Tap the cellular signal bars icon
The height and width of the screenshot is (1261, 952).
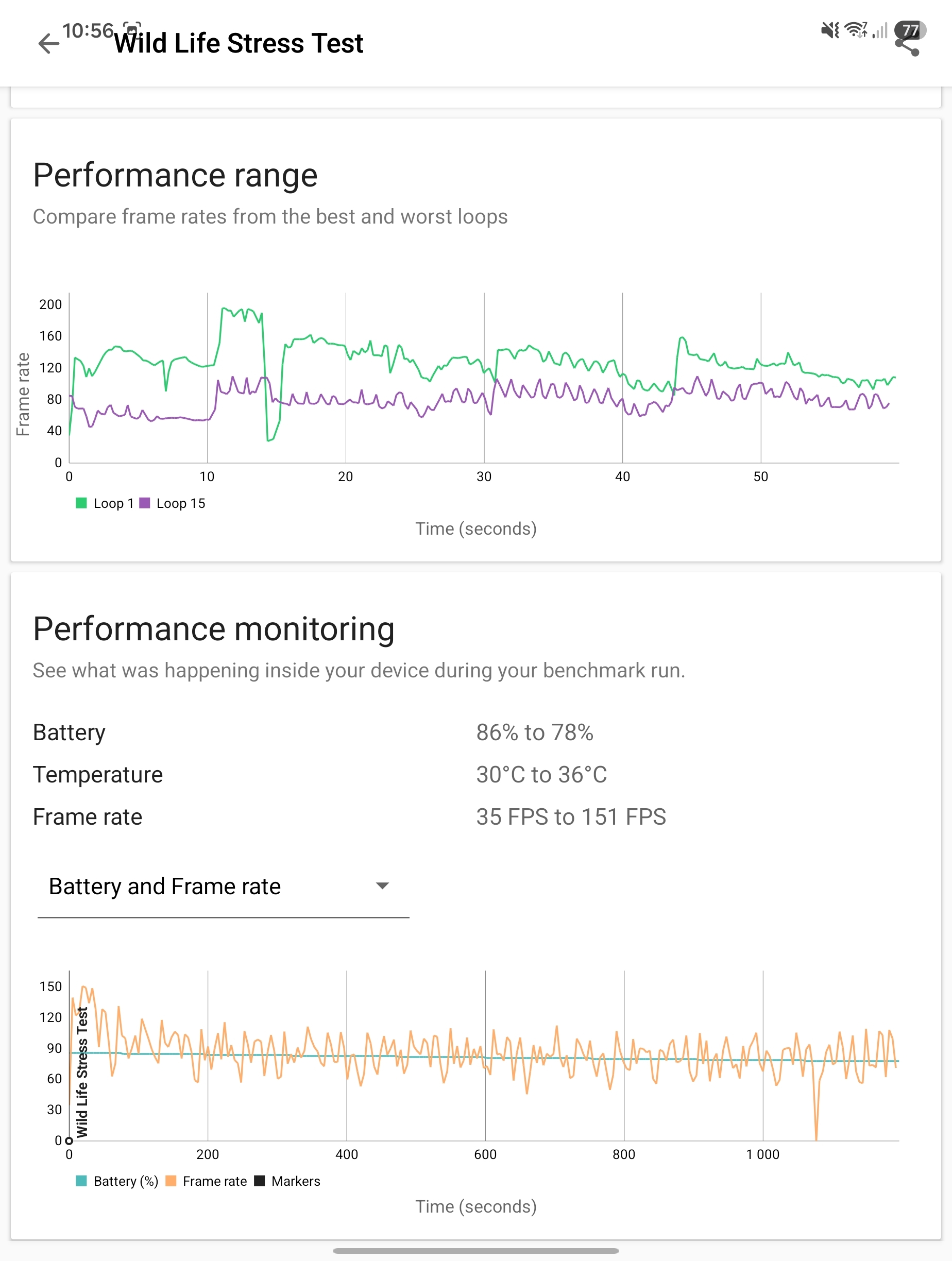(x=880, y=30)
